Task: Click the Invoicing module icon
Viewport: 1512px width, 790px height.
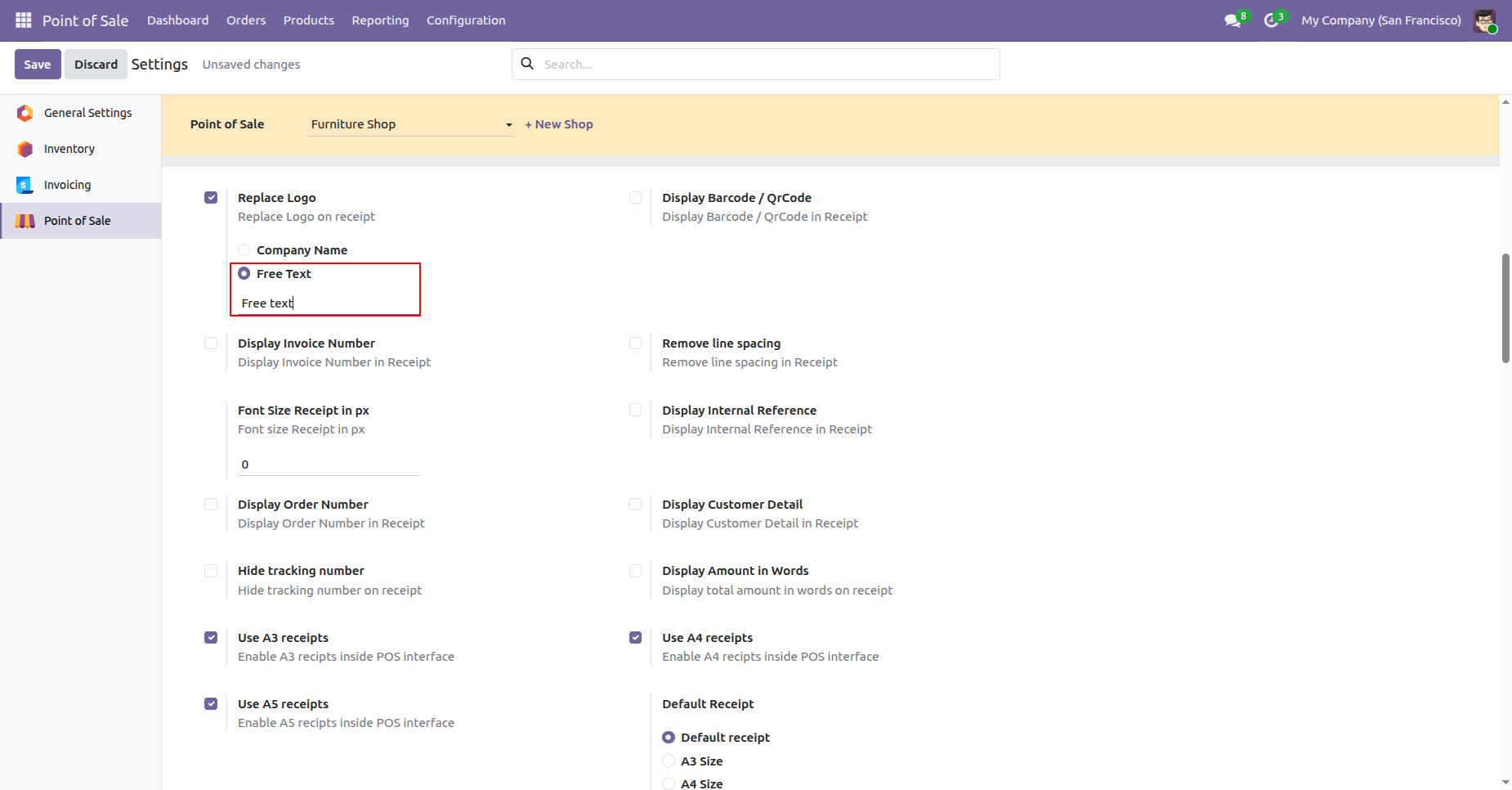Action: tap(25, 185)
